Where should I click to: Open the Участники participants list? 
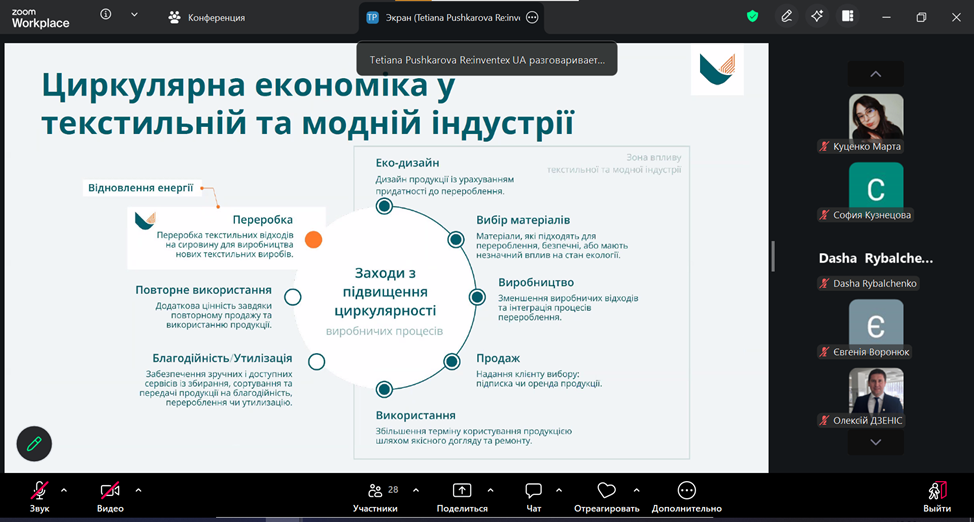[x=375, y=498]
